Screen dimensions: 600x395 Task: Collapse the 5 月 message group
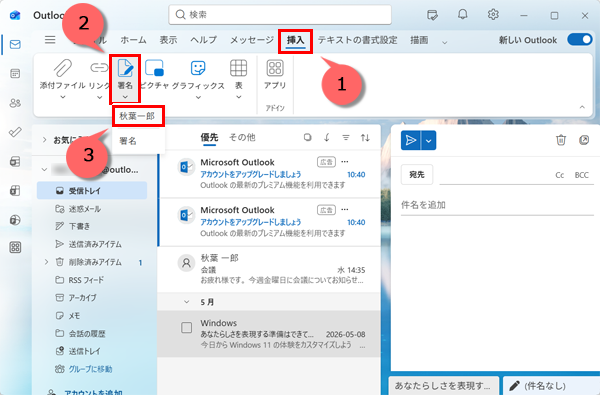pos(186,302)
